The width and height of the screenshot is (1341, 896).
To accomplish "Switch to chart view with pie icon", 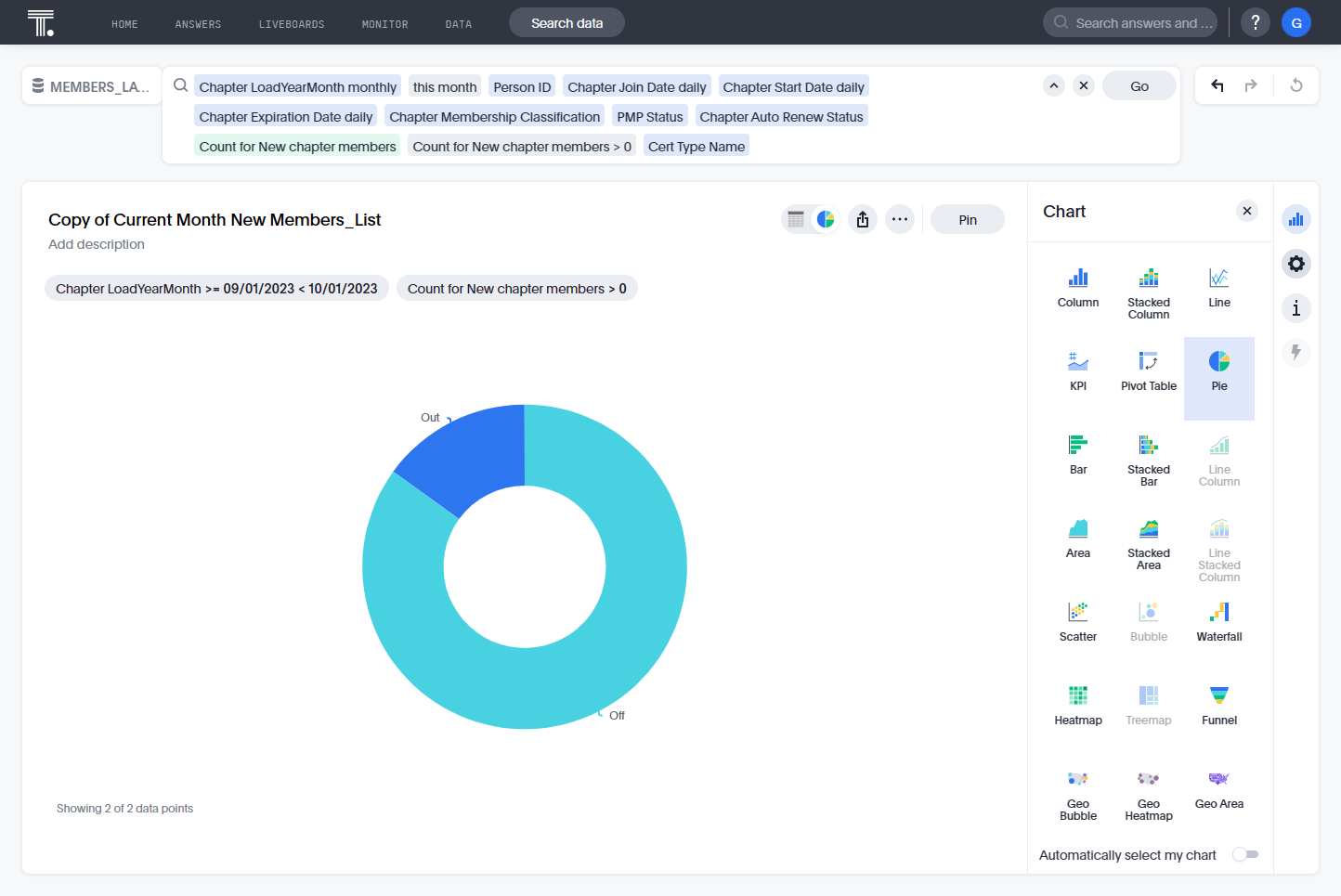I will coord(826,219).
